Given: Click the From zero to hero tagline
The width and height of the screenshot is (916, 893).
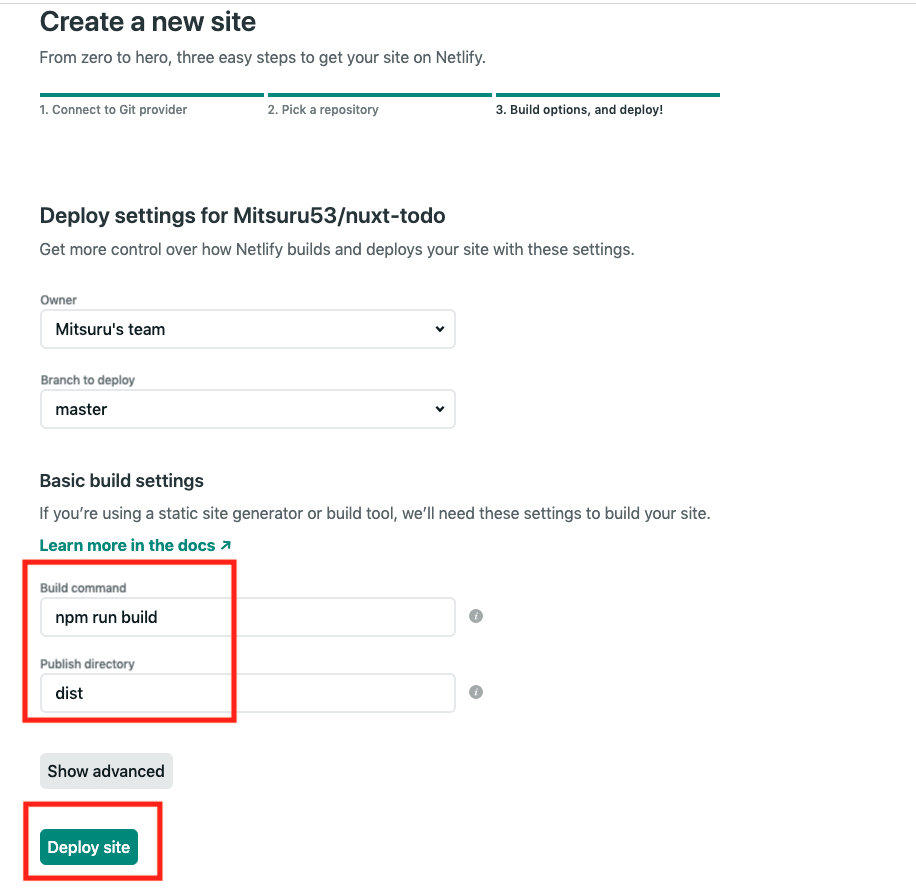Looking at the screenshot, I should tap(262, 57).
